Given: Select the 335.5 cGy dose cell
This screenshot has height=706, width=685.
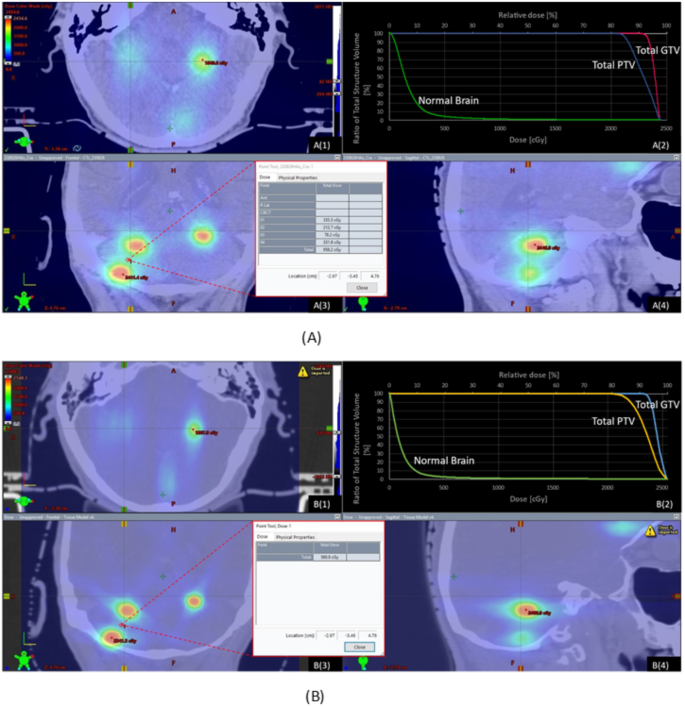Looking at the screenshot, I should (332, 220).
